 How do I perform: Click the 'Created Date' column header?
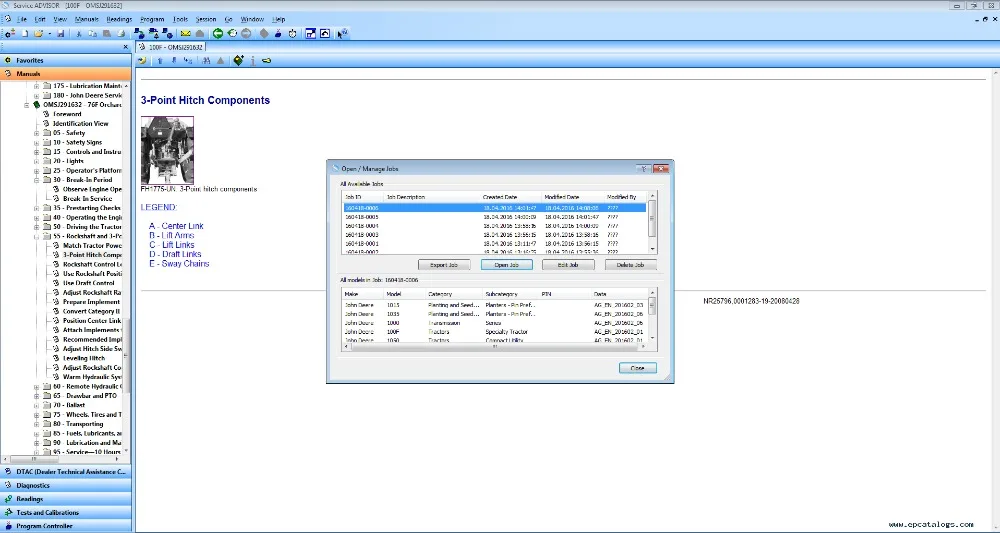point(510,197)
